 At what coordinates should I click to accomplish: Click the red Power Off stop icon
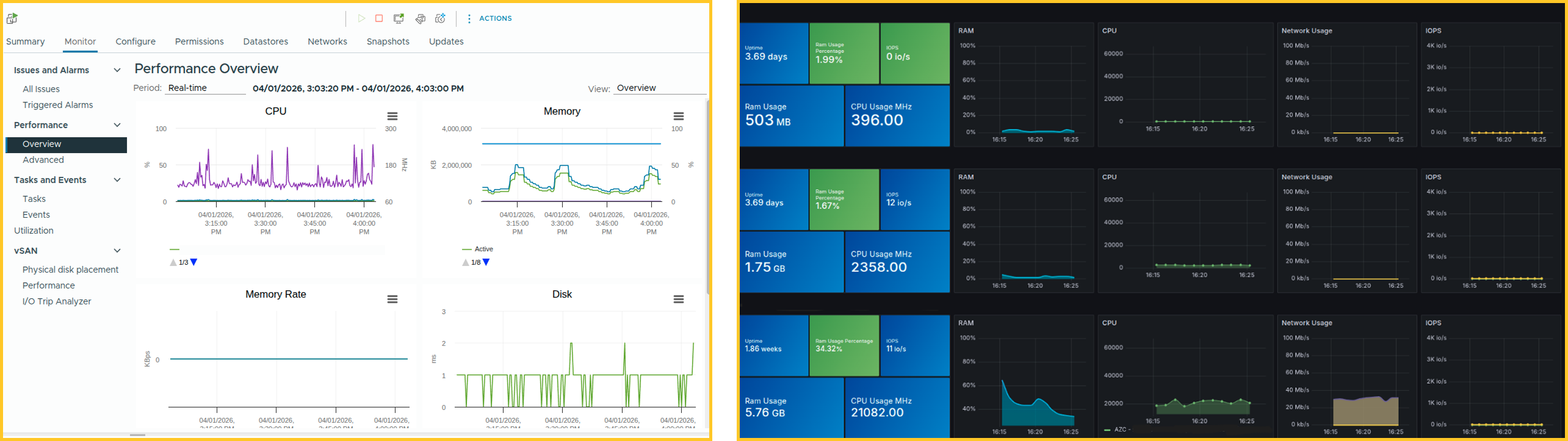click(x=379, y=18)
